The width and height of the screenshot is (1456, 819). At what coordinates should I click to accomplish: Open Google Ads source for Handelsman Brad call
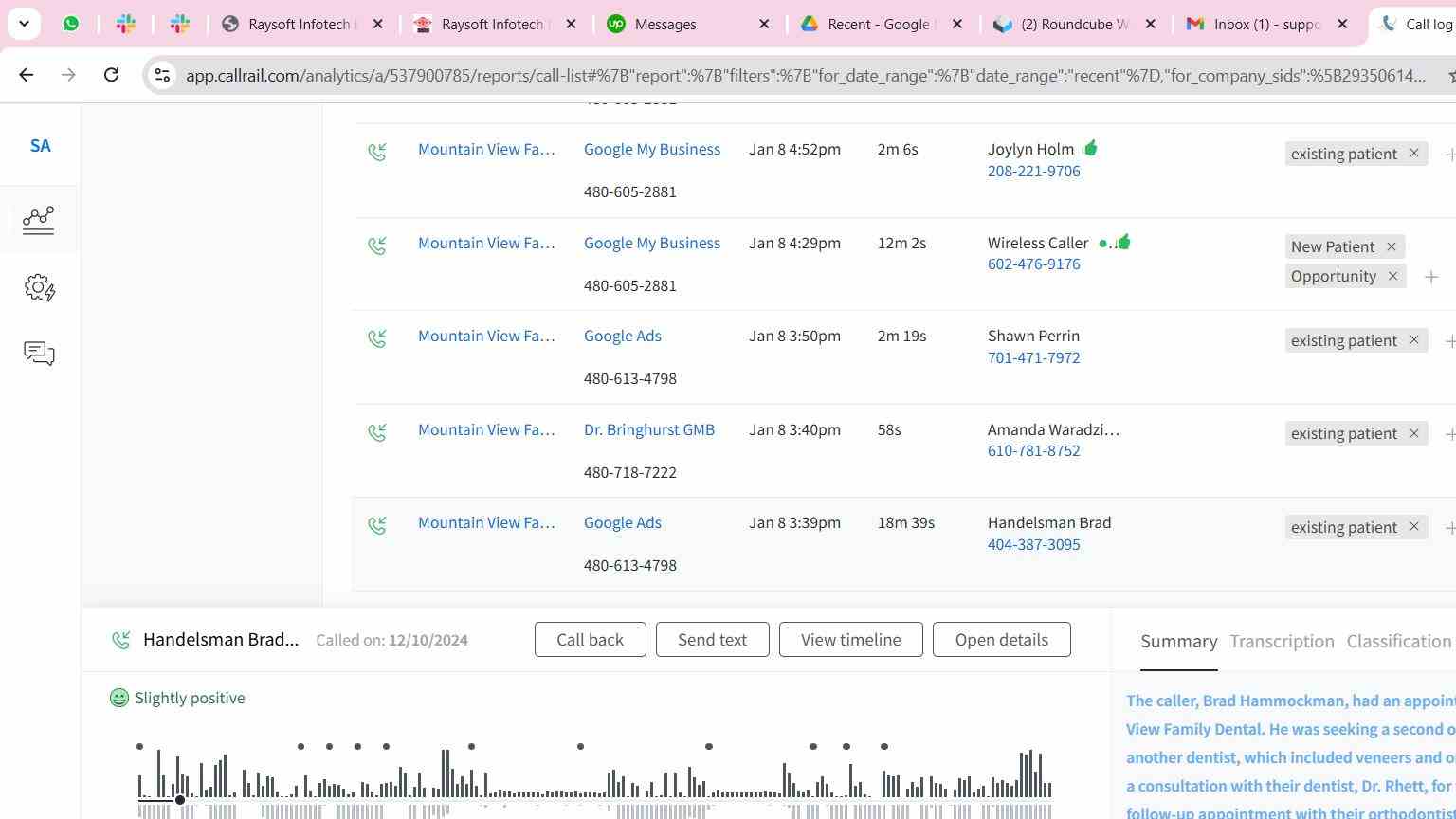click(x=623, y=522)
